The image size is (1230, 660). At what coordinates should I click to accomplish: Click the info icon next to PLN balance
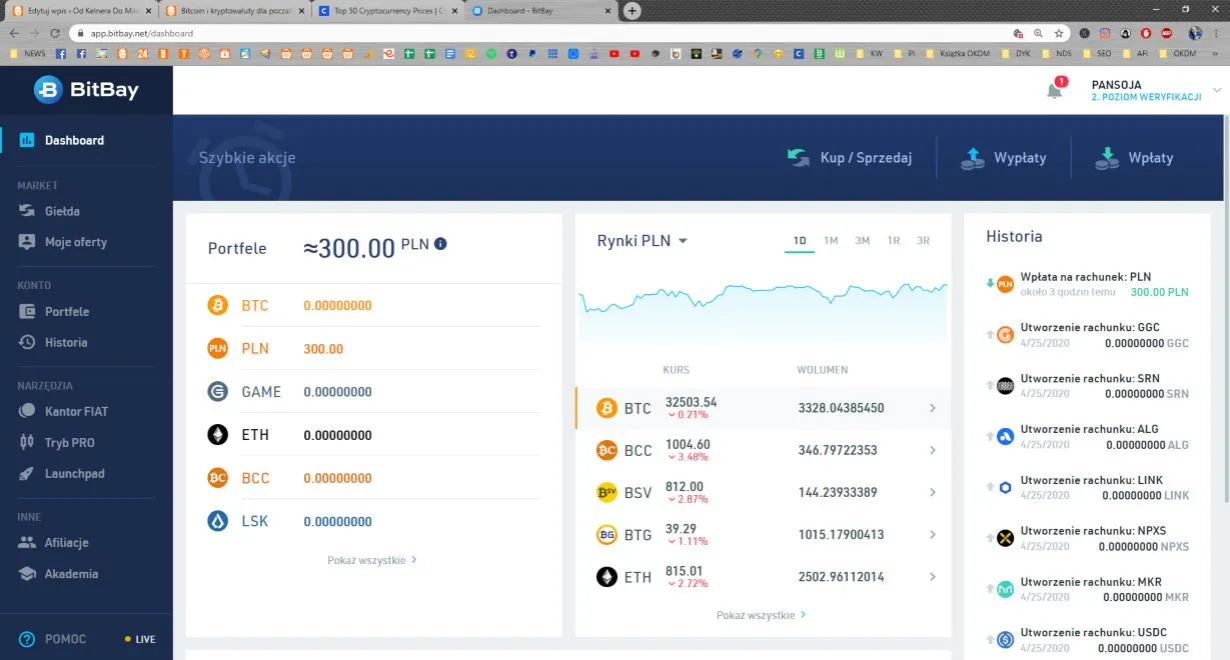click(441, 244)
